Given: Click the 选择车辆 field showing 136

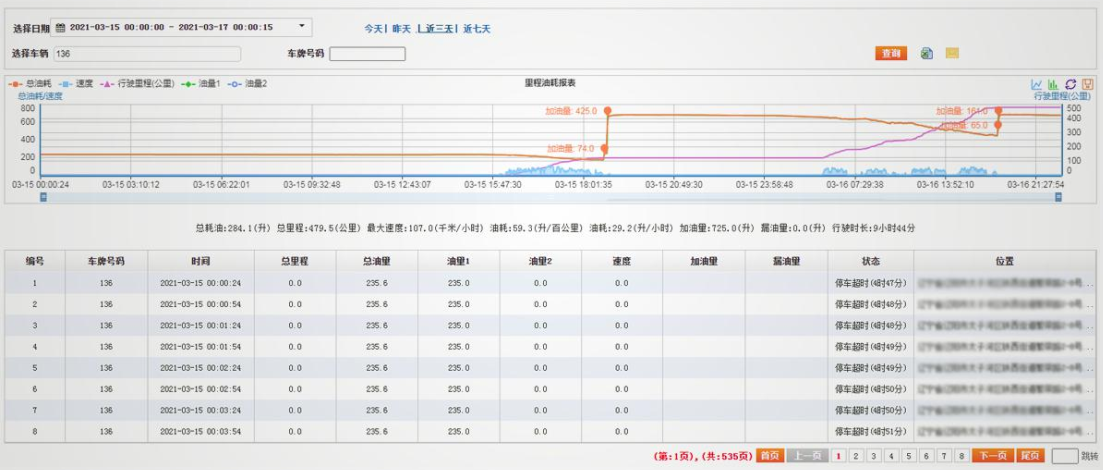Looking at the screenshot, I should [x=147, y=53].
